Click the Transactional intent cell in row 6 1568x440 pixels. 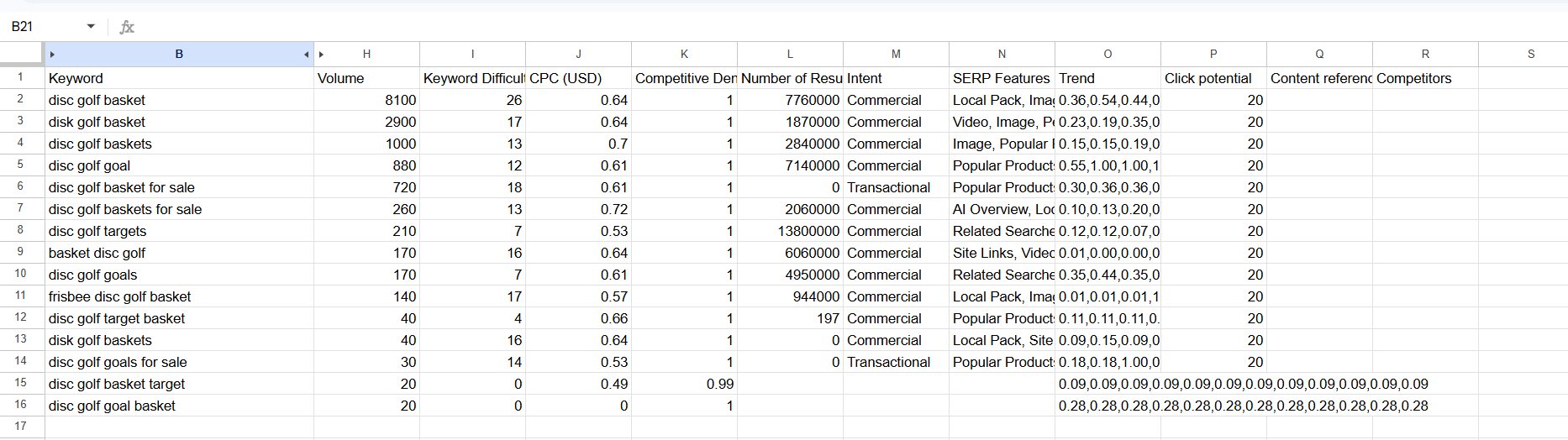[x=896, y=187]
